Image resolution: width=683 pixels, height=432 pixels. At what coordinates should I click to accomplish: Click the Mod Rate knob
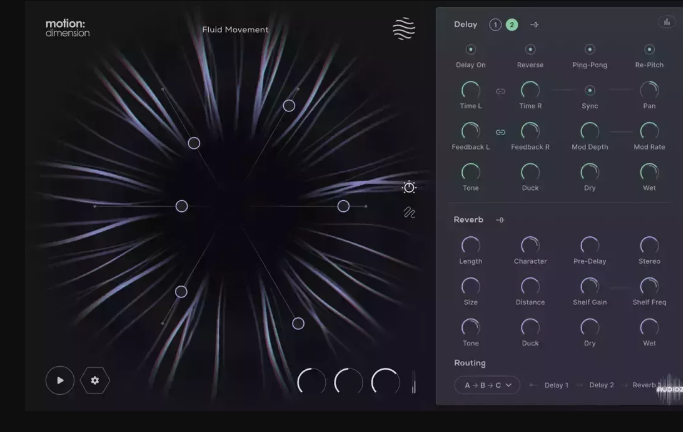click(x=649, y=131)
